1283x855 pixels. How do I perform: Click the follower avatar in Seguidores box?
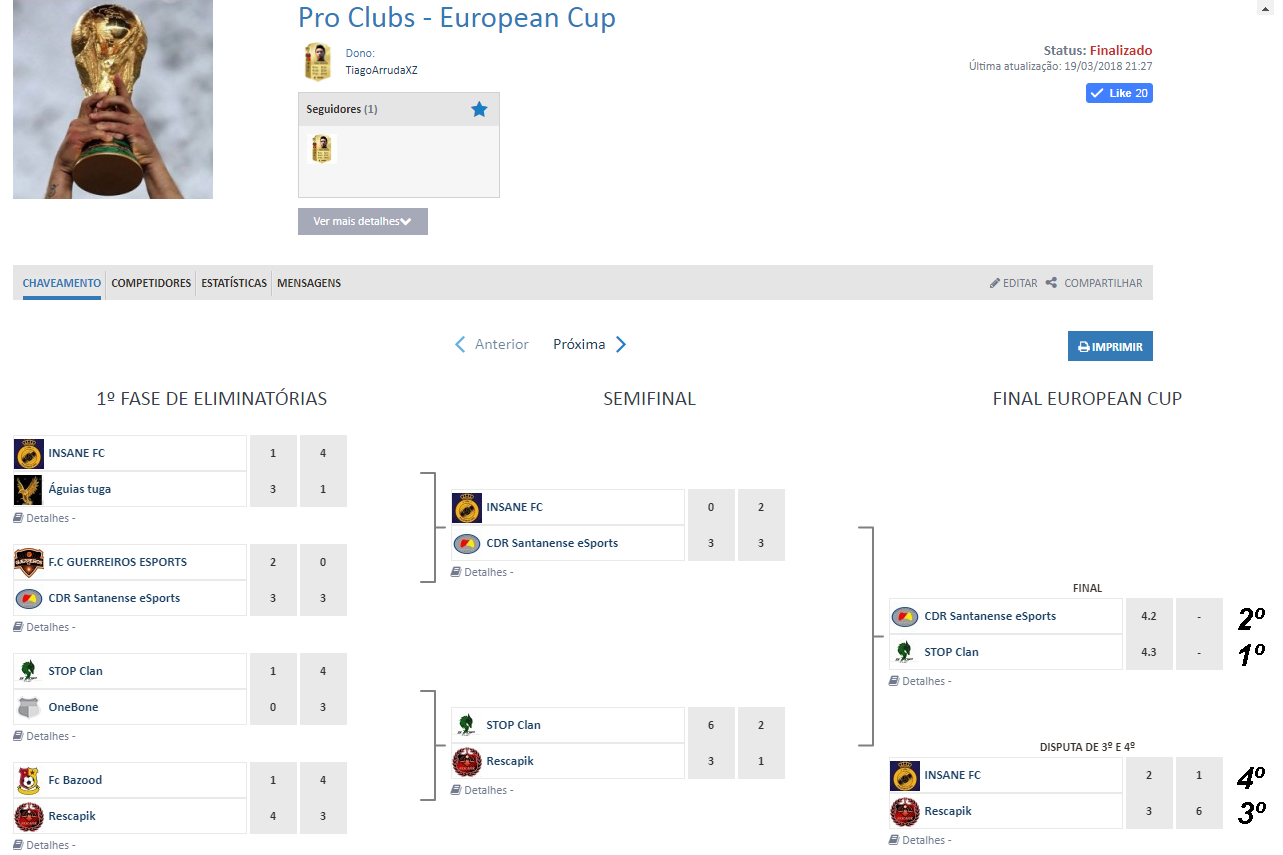321,150
